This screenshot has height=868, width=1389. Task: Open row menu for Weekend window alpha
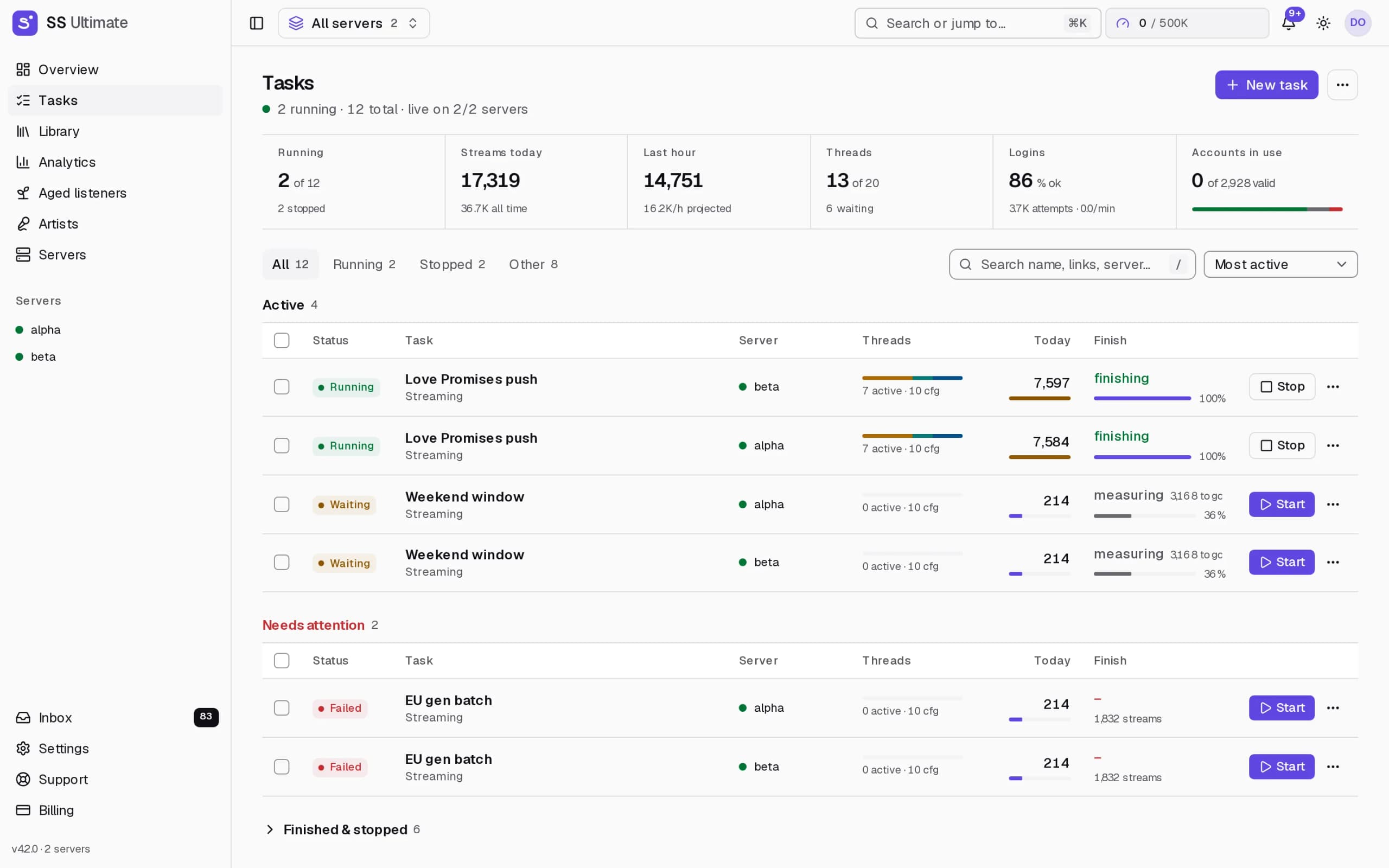click(1333, 505)
